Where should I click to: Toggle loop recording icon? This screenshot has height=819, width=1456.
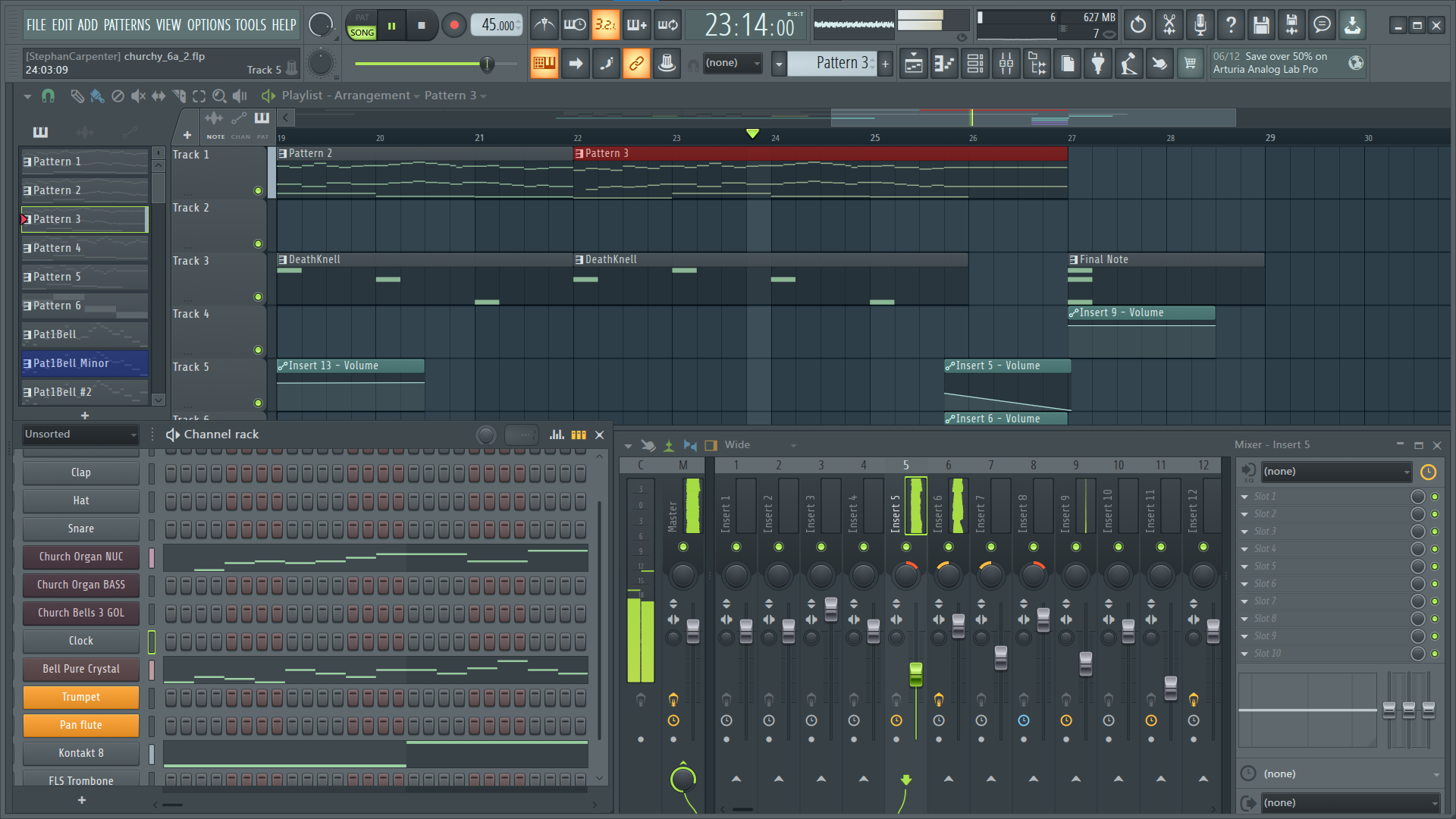point(667,25)
